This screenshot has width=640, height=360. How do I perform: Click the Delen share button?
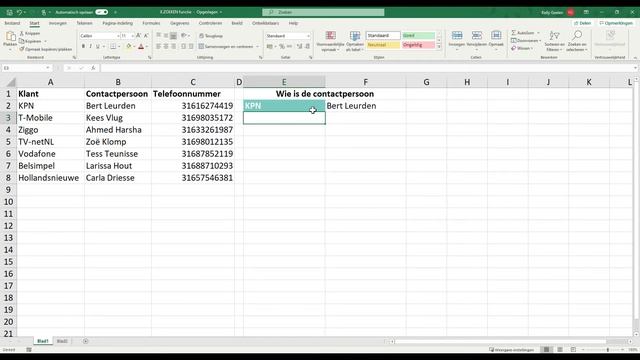pos(582,23)
